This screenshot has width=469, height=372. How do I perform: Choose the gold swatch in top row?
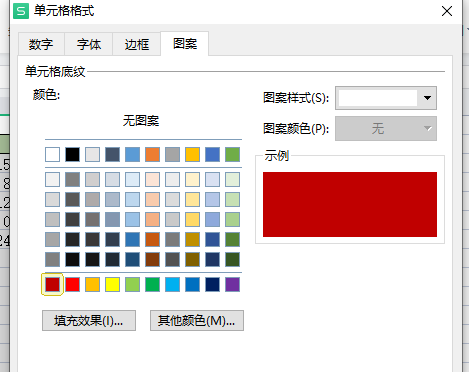pos(192,155)
